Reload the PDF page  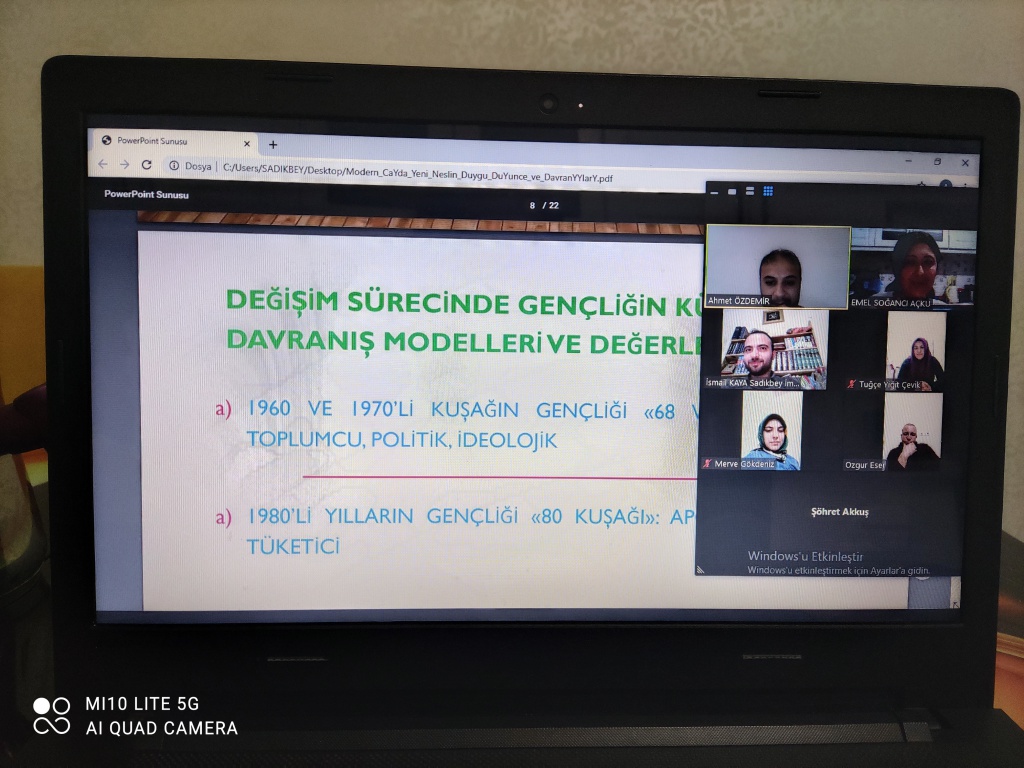tap(147, 165)
